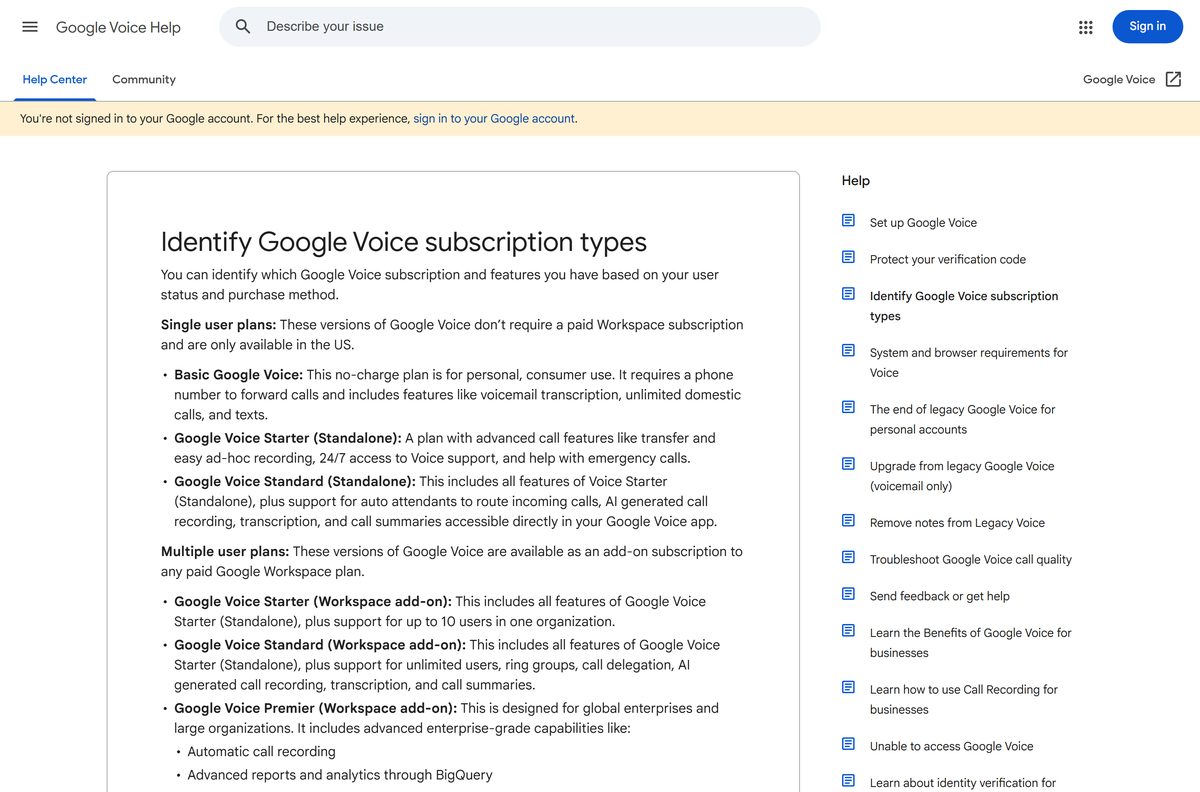Click article icon beside Upgrade from legacy Google Voice
This screenshot has width=1200, height=792.
click(848, 464)
